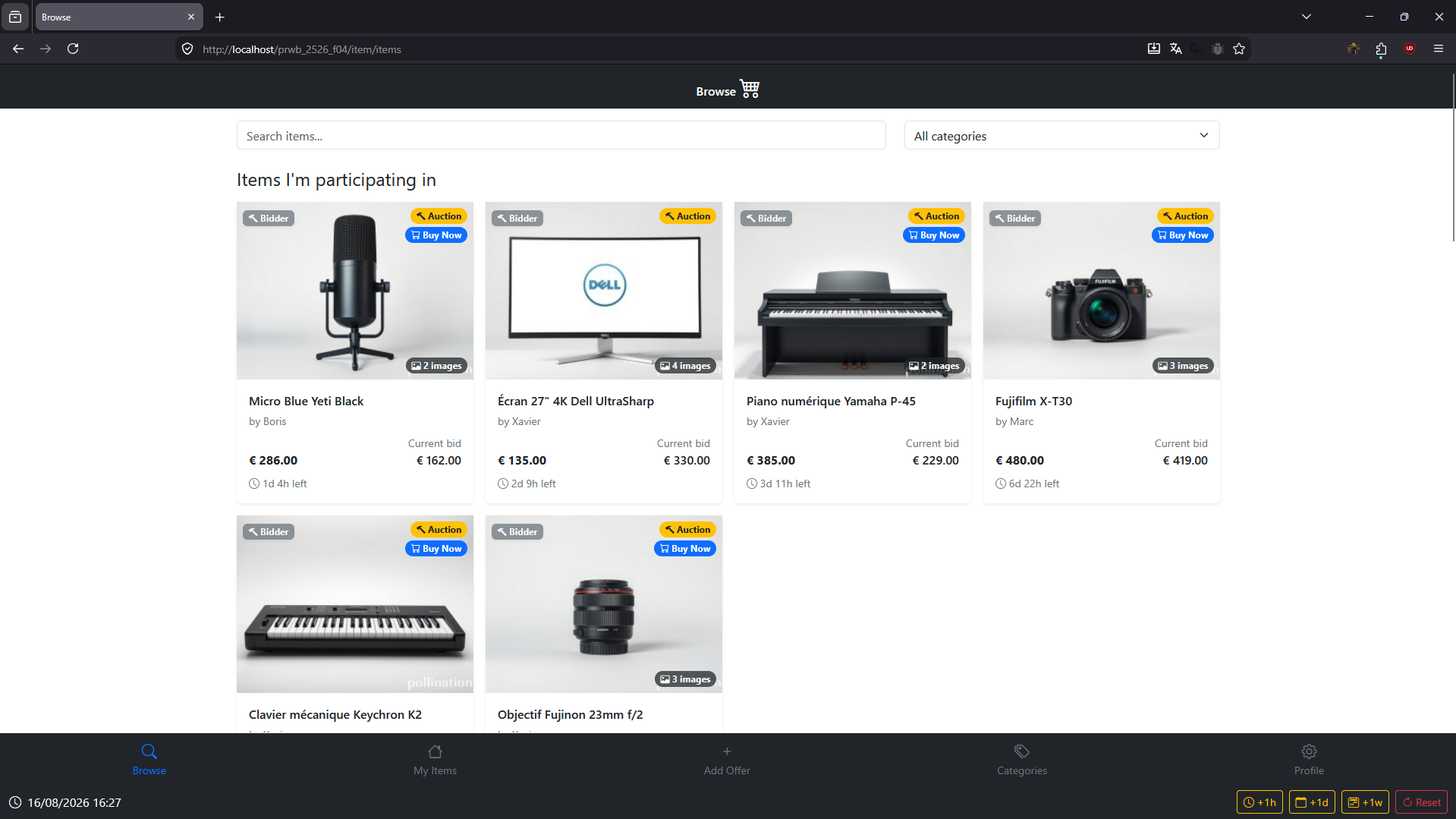The width and height of the screenshot is (1456, 819).
Task: Close the Browse tab
Action: [190, 17]
